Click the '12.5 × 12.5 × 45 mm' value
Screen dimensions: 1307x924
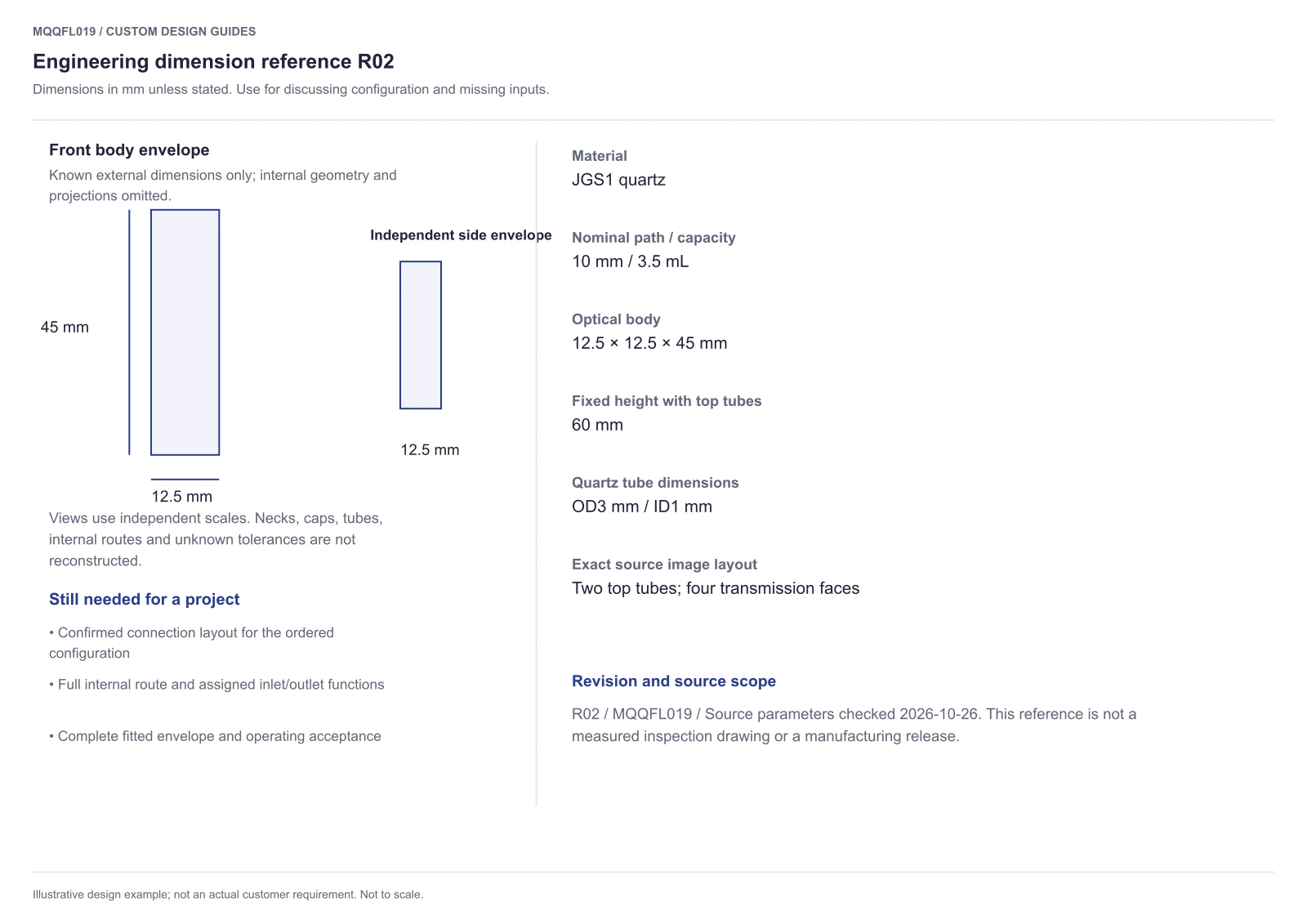pos(649,343)
